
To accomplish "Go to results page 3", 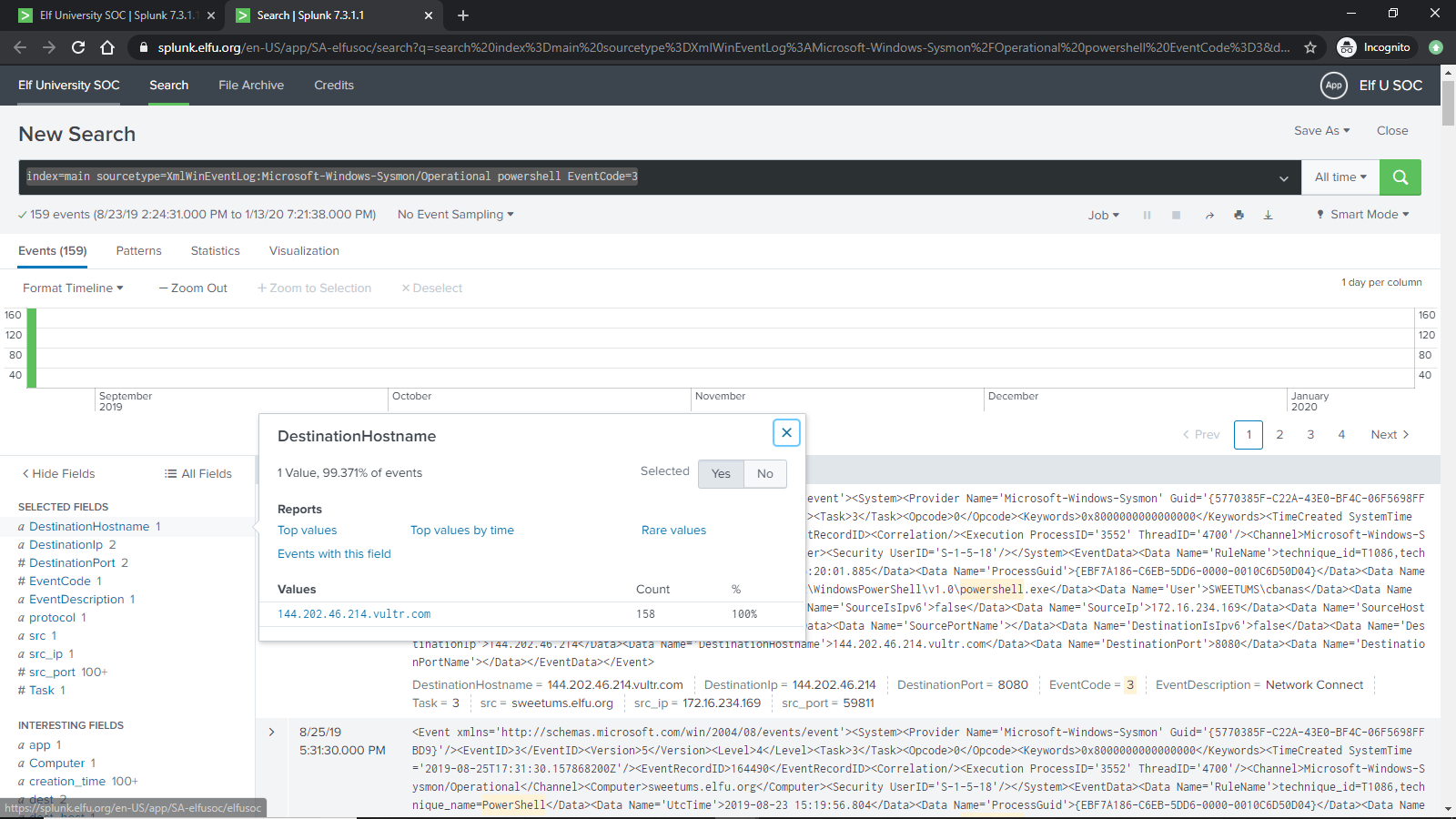I will [1310, 435].
